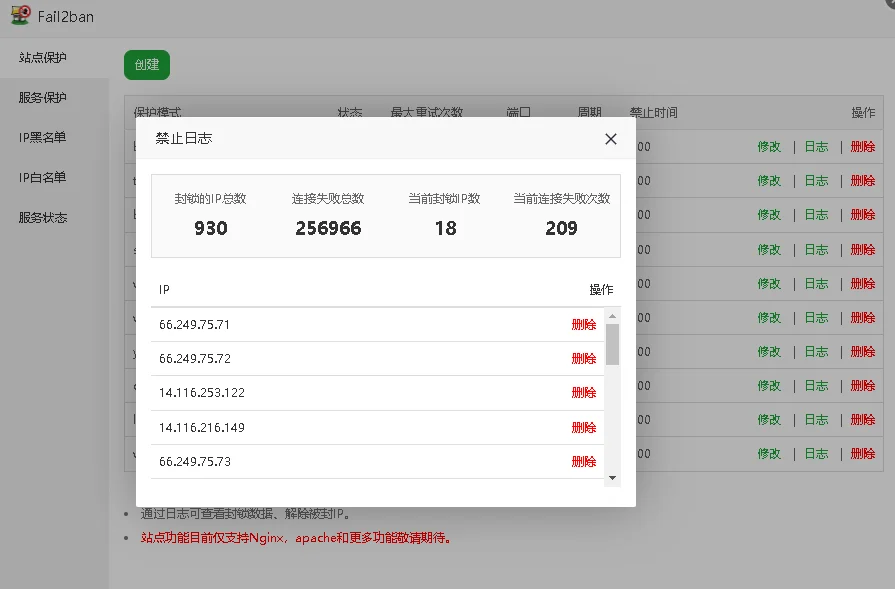Screen dimensions: 895x589
Task: Switch to 服务保护 sidebar tab
Action: 43,98
